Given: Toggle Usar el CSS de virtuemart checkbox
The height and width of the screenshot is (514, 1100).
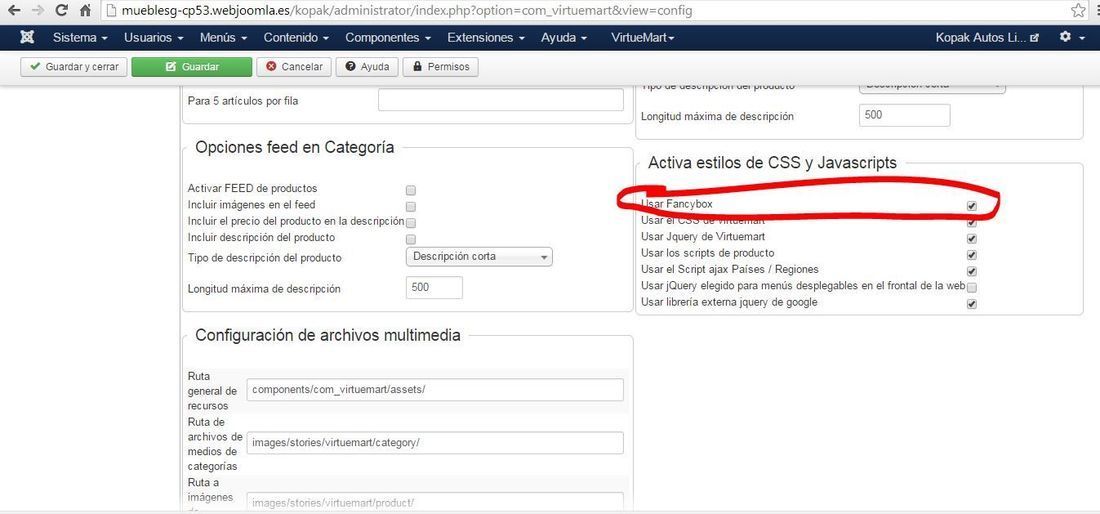Looking at the screenshot, I should tap(972, 222).
